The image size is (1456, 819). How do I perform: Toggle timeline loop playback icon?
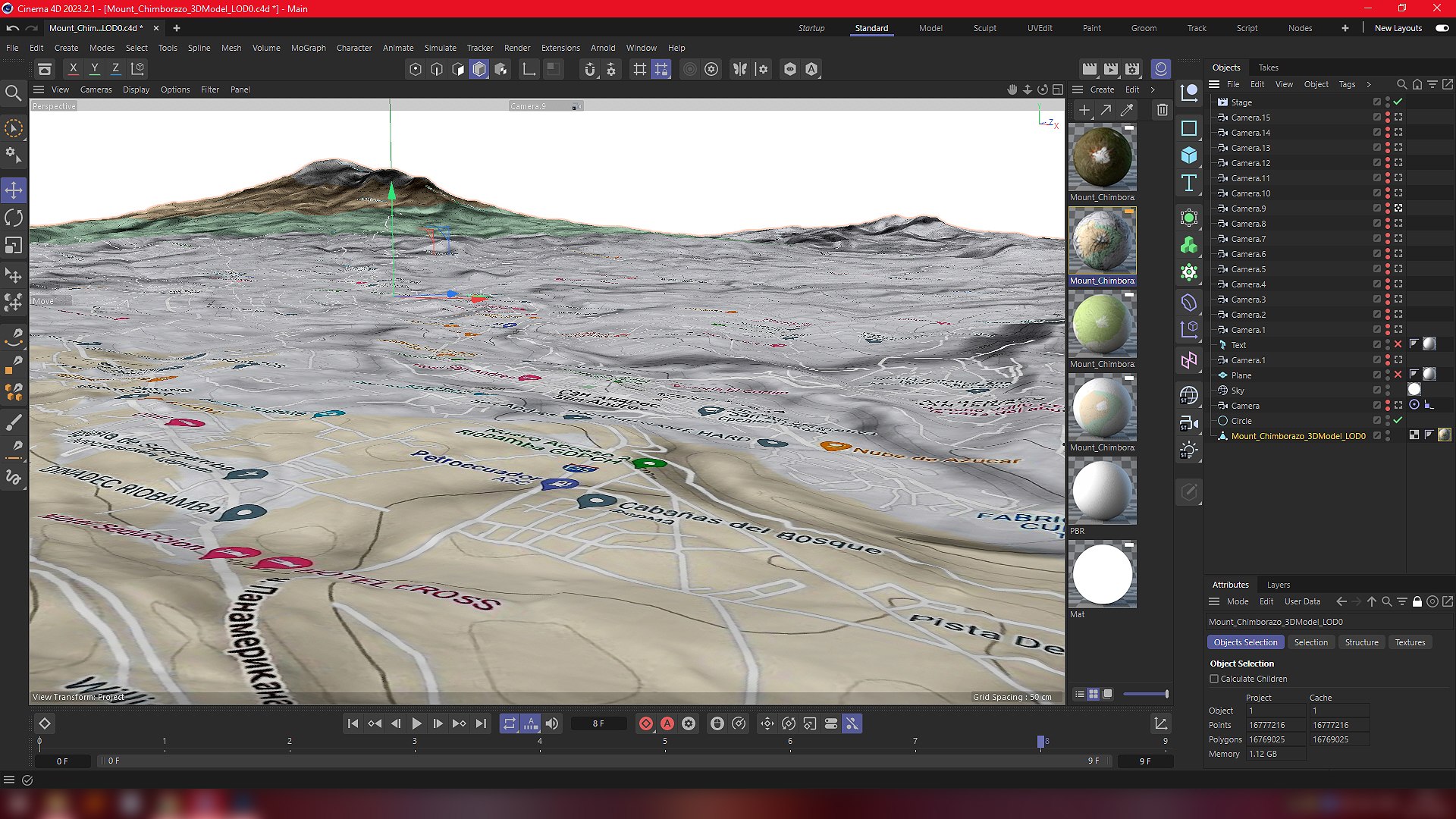510,723
